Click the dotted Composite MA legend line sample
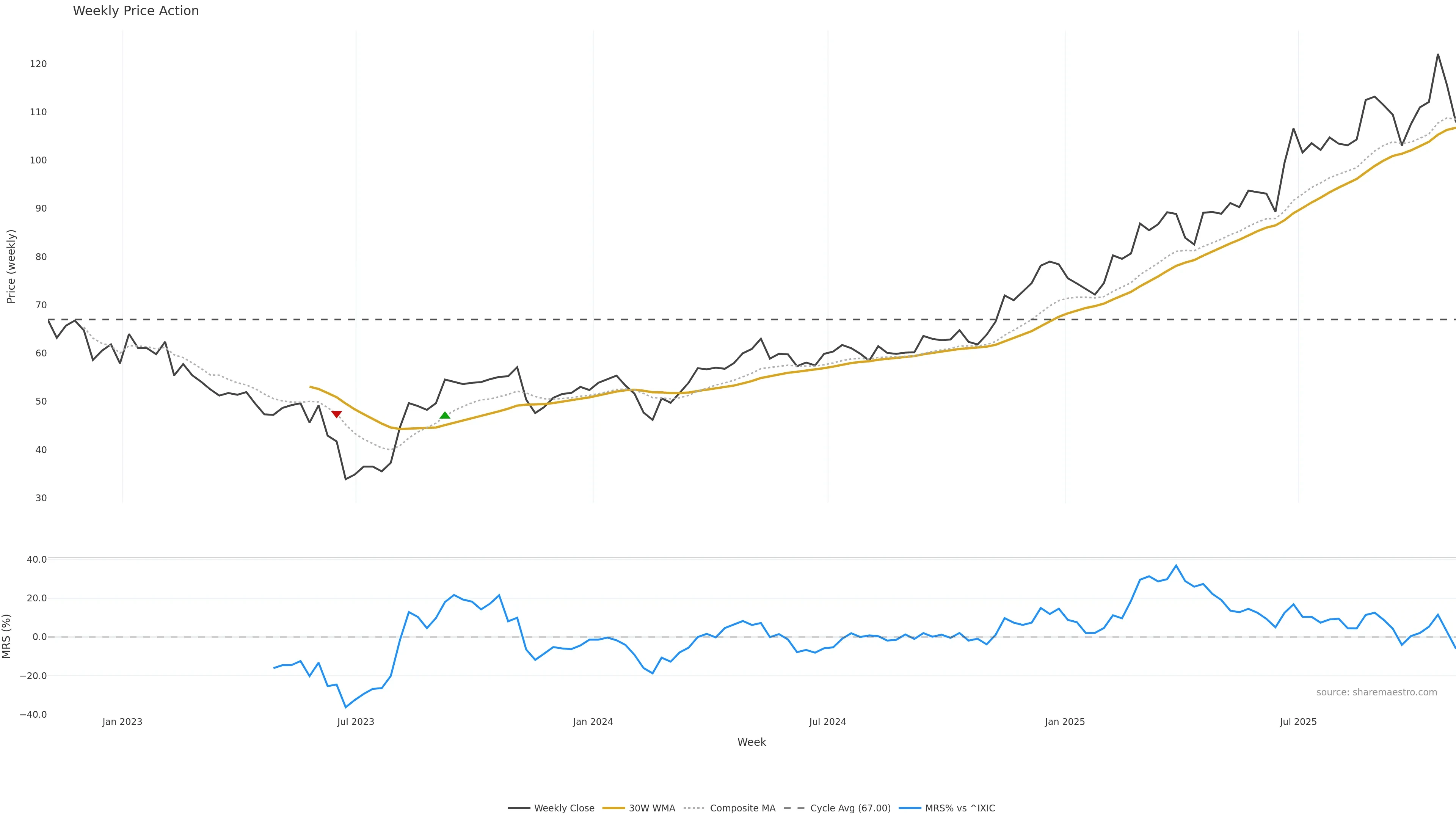1456x819 pixels. (x=694, y=808)
